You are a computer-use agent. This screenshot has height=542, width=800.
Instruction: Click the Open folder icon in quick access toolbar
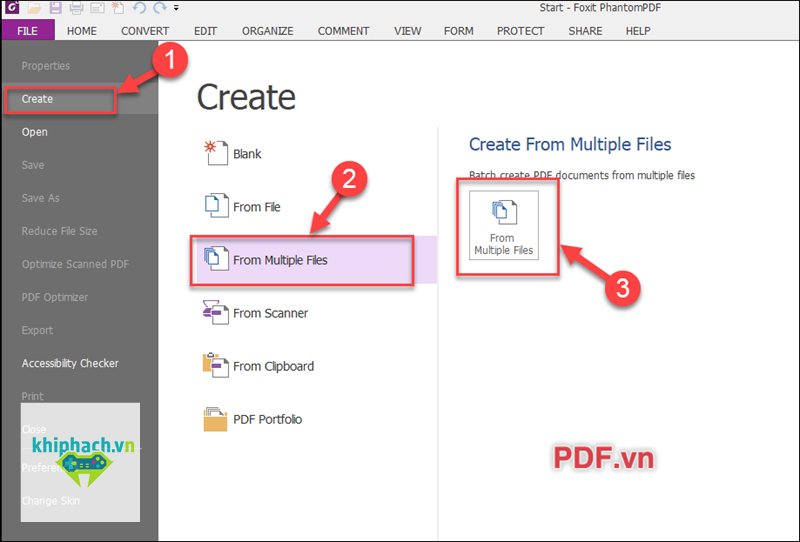point(34,8)
